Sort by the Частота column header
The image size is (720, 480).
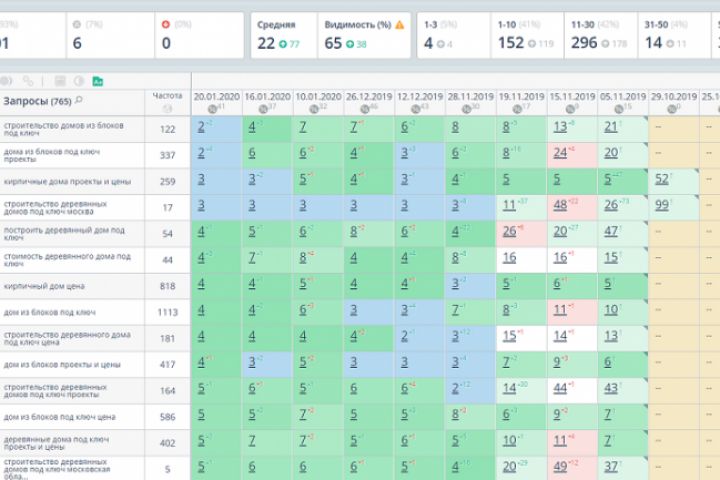point(167,96)
